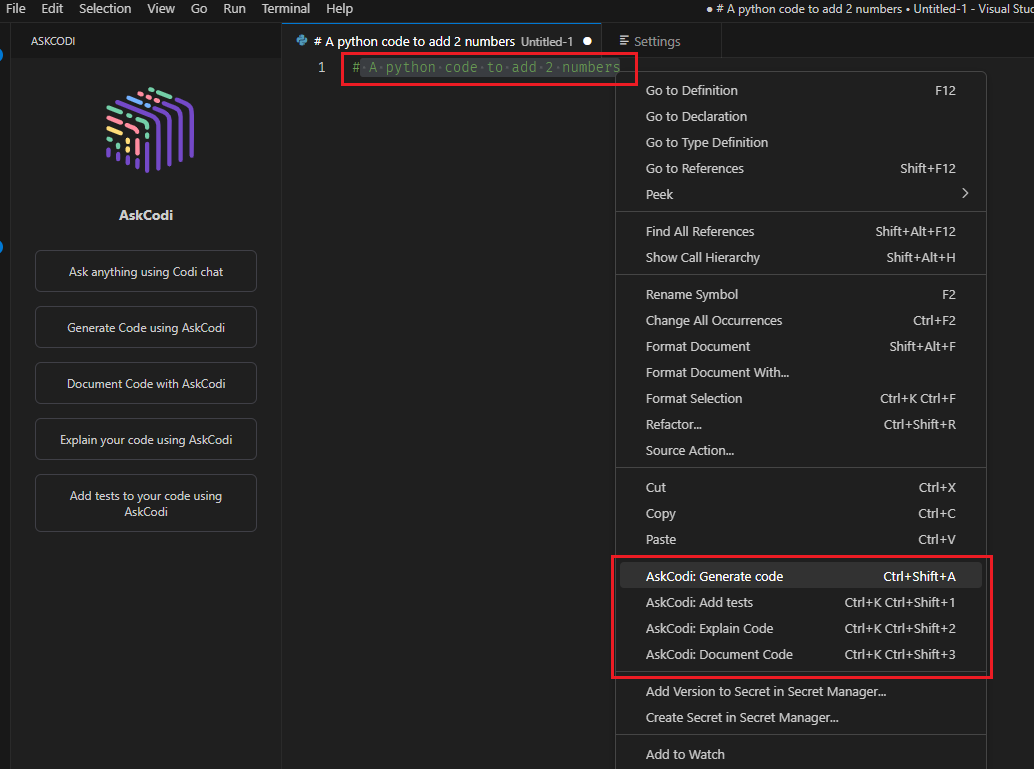Click the Python file icon on the editor tab

[302, 41]
